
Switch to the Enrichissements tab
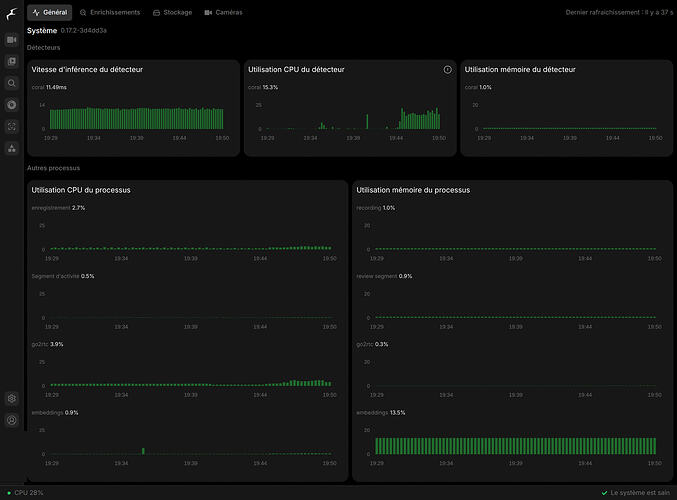tap(110, 13)
